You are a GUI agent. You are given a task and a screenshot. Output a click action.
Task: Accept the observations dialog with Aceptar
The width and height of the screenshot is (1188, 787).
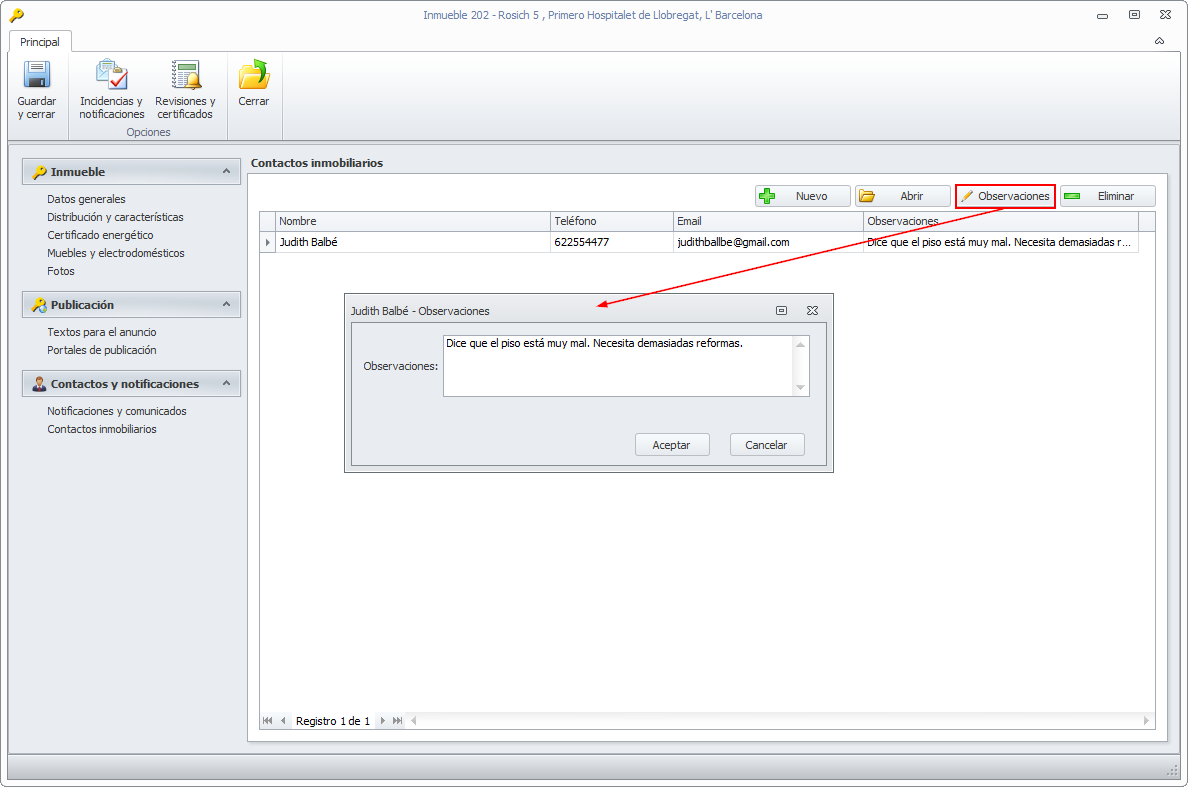coord(672,445)
